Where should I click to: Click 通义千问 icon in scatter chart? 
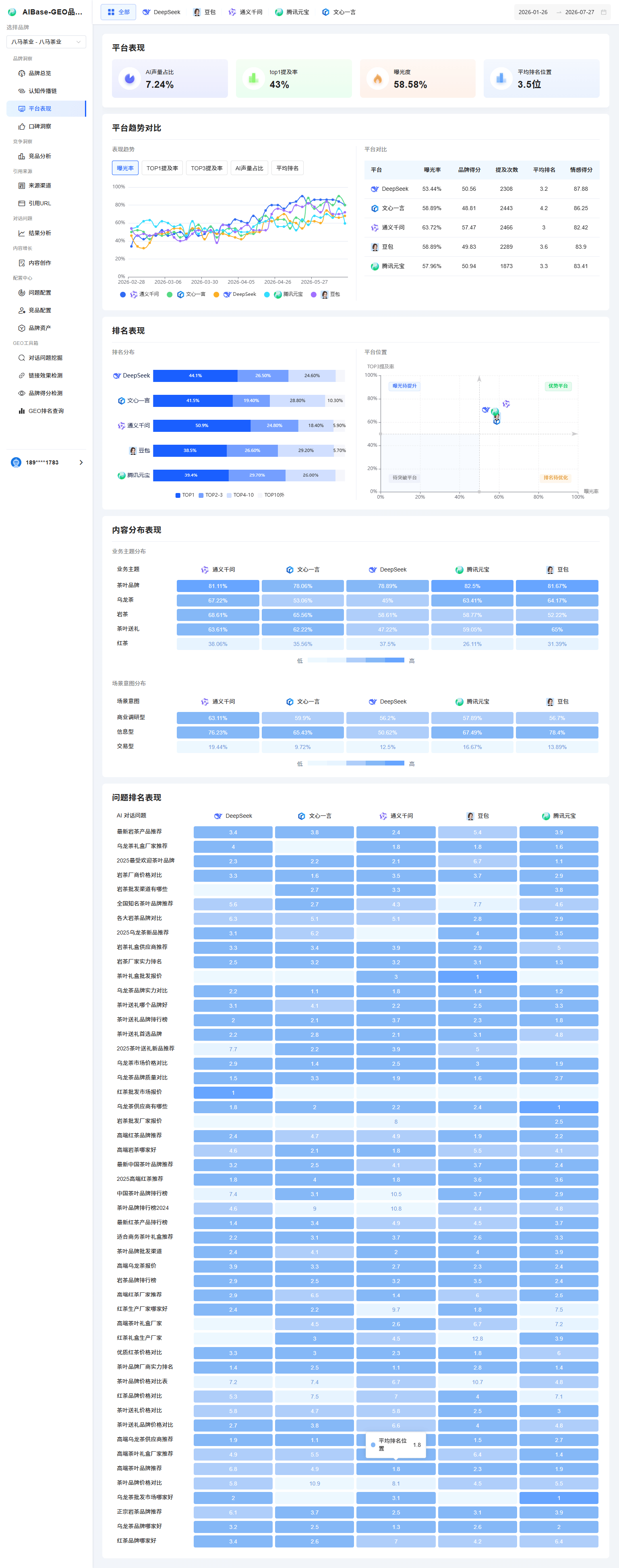click(x=506, y=404)
